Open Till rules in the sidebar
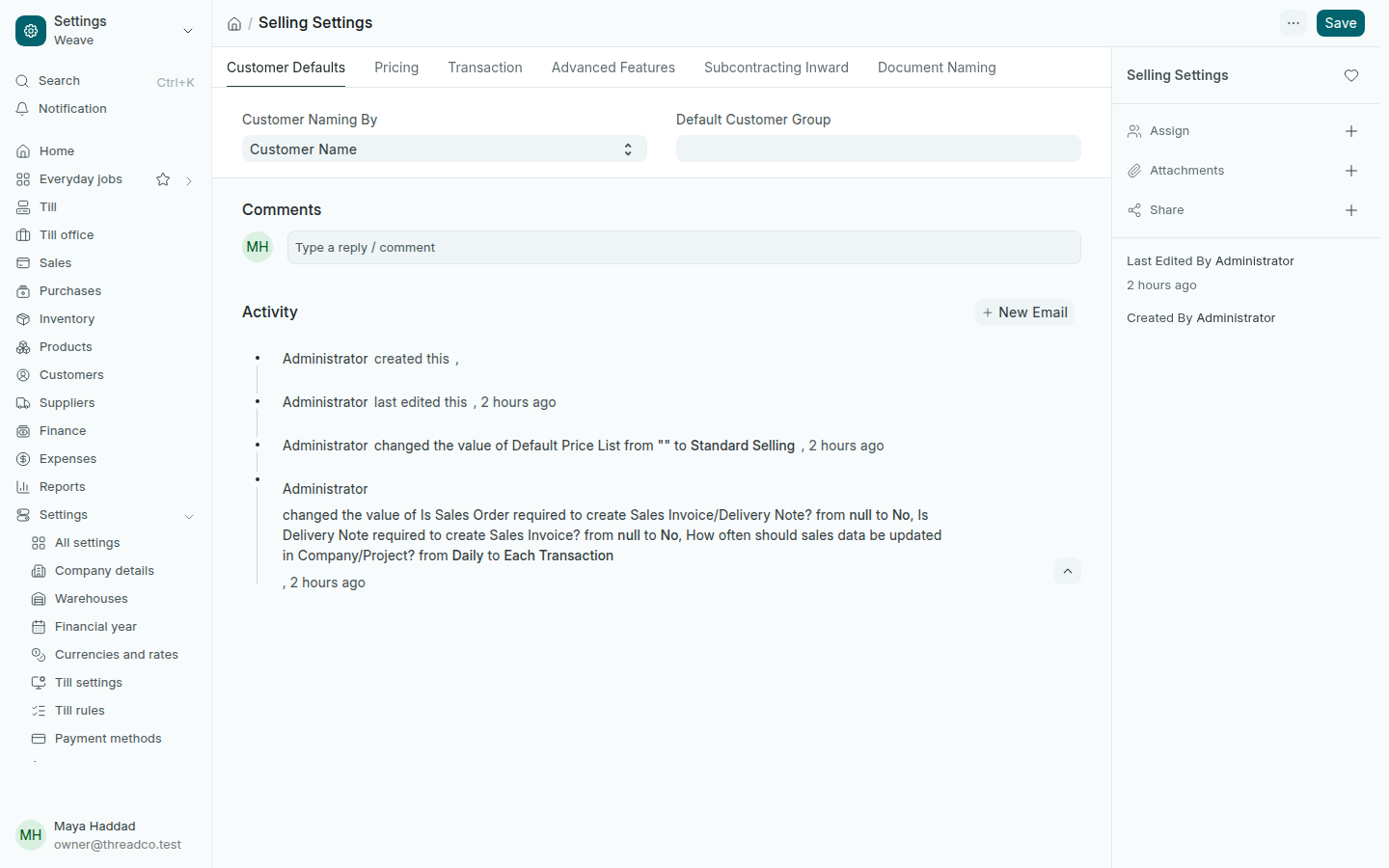 click(x=113, y=711)
